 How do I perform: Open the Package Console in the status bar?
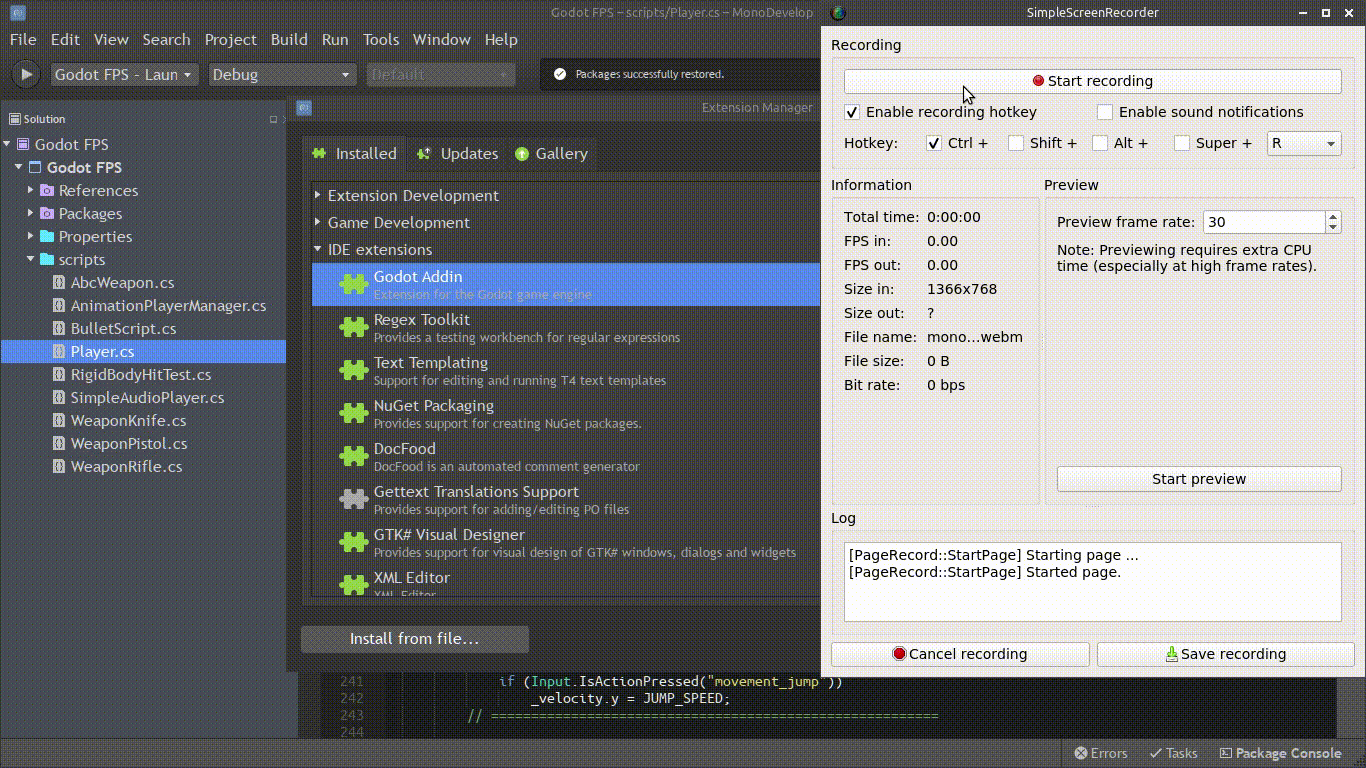[1280, 753]
